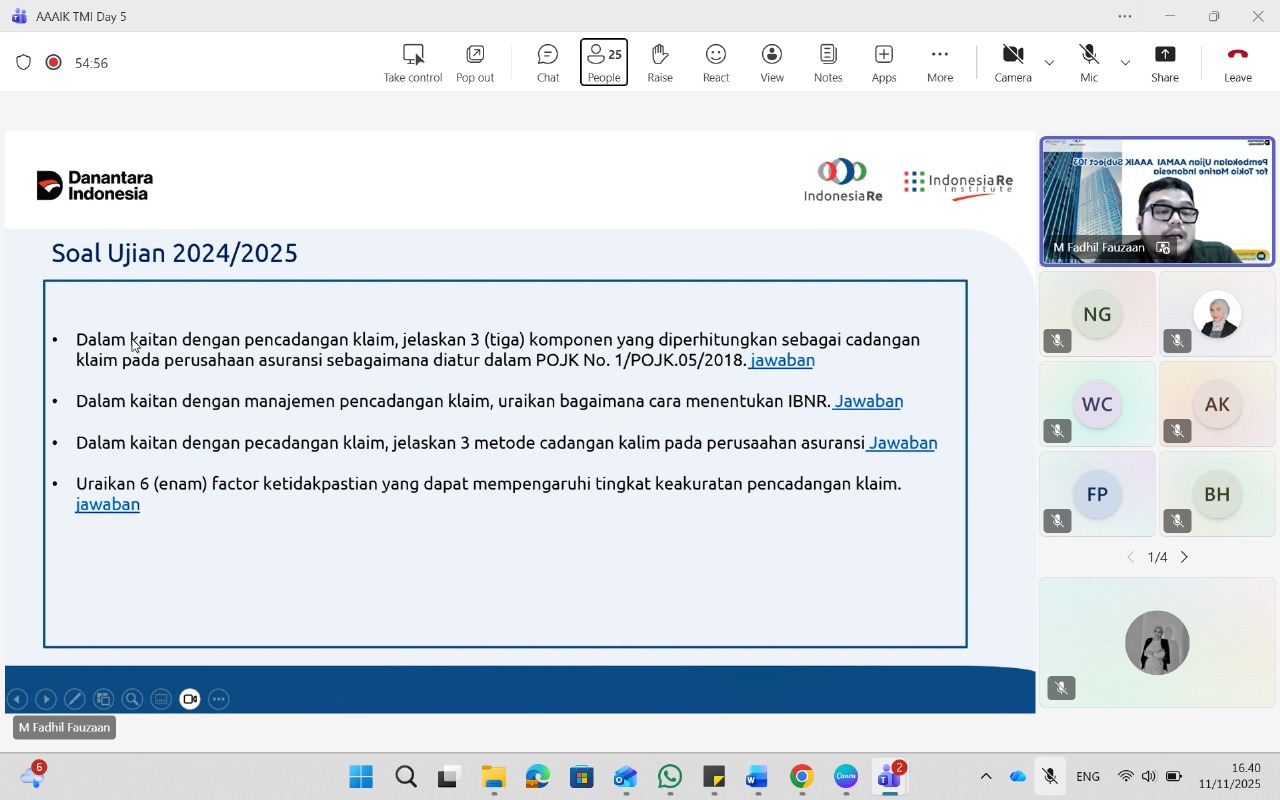Click M Fadhil Fauzaan's video thumbnail
Viewport: 1280px width, 800px height.
point(1157,201)
